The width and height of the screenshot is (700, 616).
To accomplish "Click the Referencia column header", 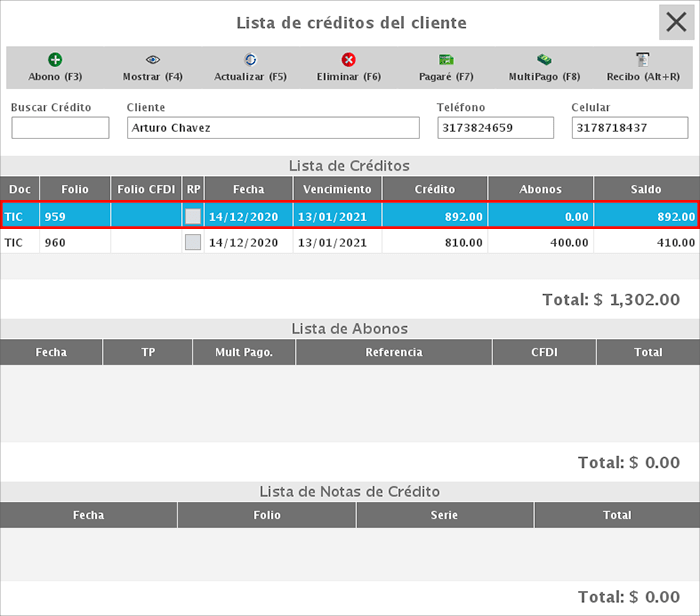I will [394, 352].
